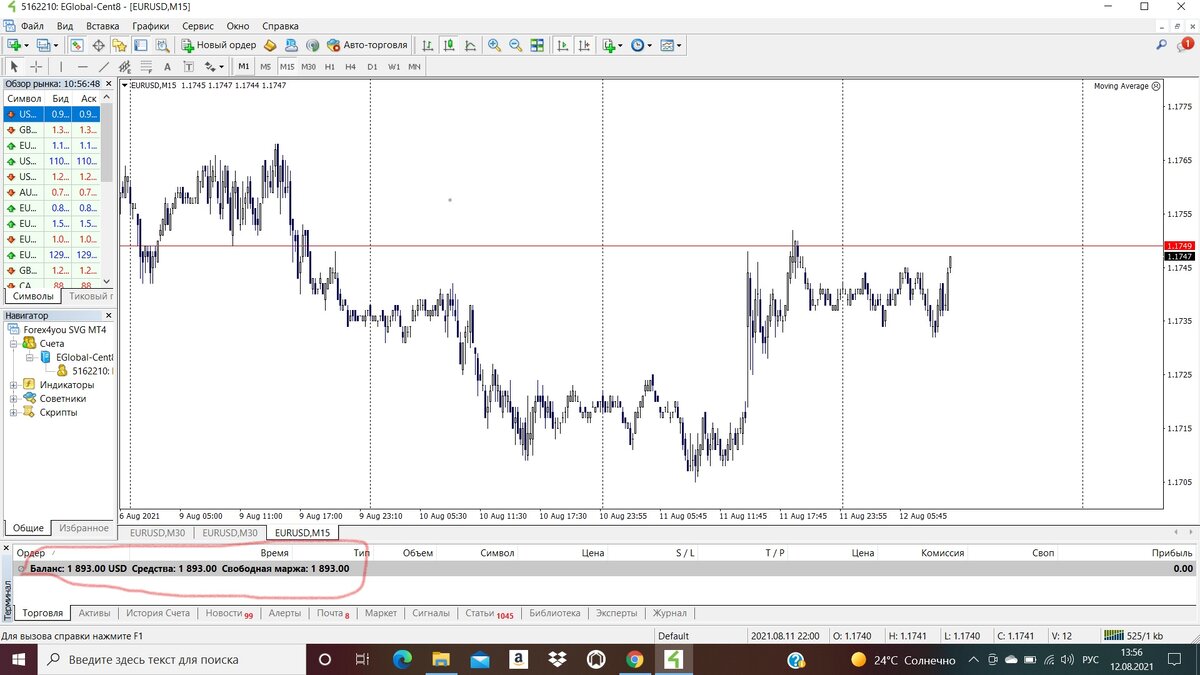The height and width of the screenshot is (675, 1200).
Task: Launch MetaEditor with the yellow book icon
Action: coord(269,45)
